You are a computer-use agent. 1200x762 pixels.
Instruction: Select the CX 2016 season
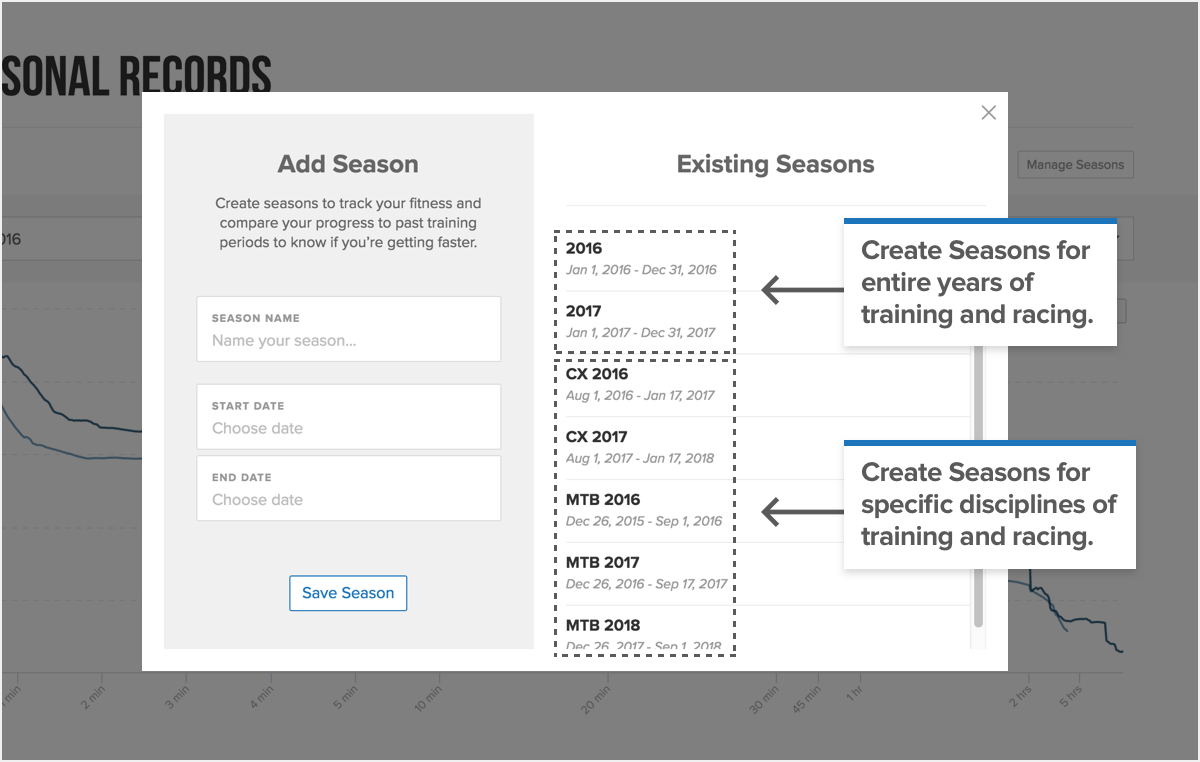tap(768, 385)
